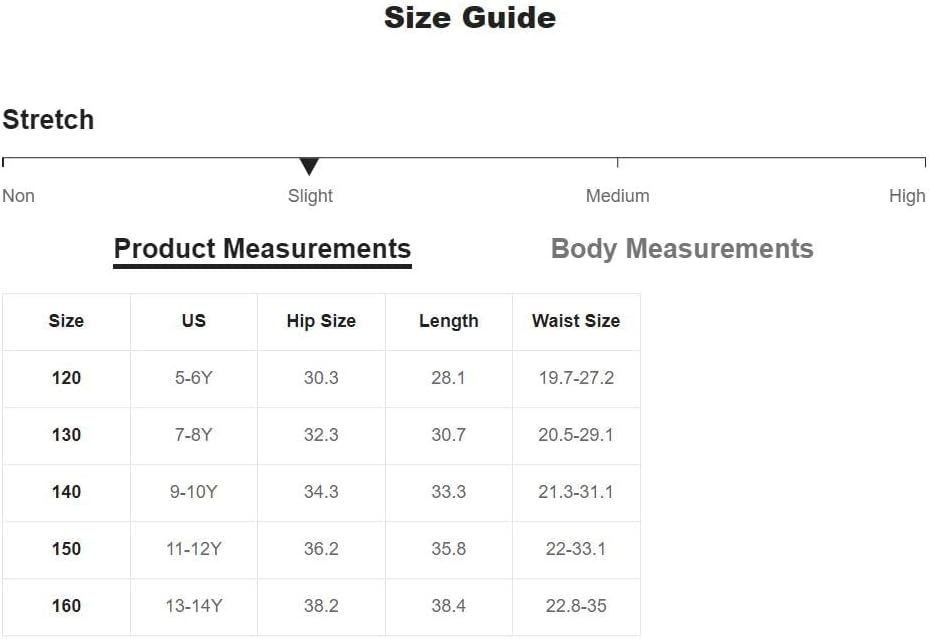Click the High stretch label
Screen dimensions: 929x639
click(907, 196)
